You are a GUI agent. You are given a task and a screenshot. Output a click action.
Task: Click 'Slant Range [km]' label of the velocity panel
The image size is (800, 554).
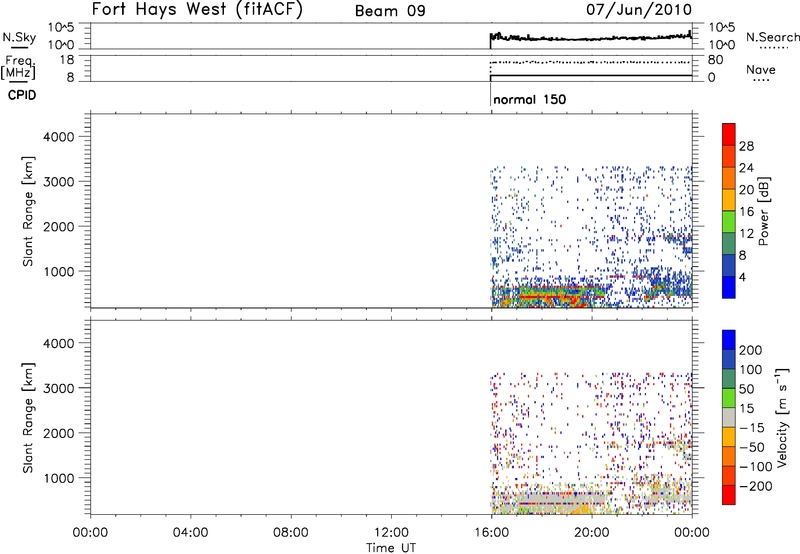tap(28, 418)
